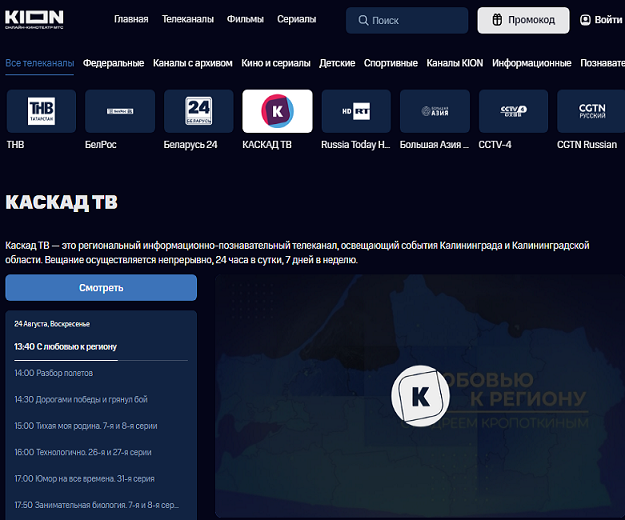The image size is (625, 520).
Task: Click the Смотреть button
Action: (101, 288)
